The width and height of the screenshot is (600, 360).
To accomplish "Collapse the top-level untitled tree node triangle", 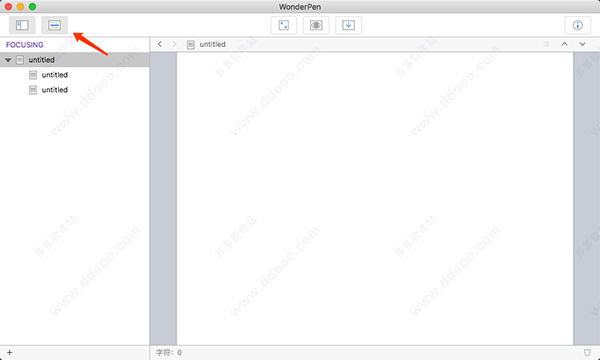I will [x=8, y=60].
